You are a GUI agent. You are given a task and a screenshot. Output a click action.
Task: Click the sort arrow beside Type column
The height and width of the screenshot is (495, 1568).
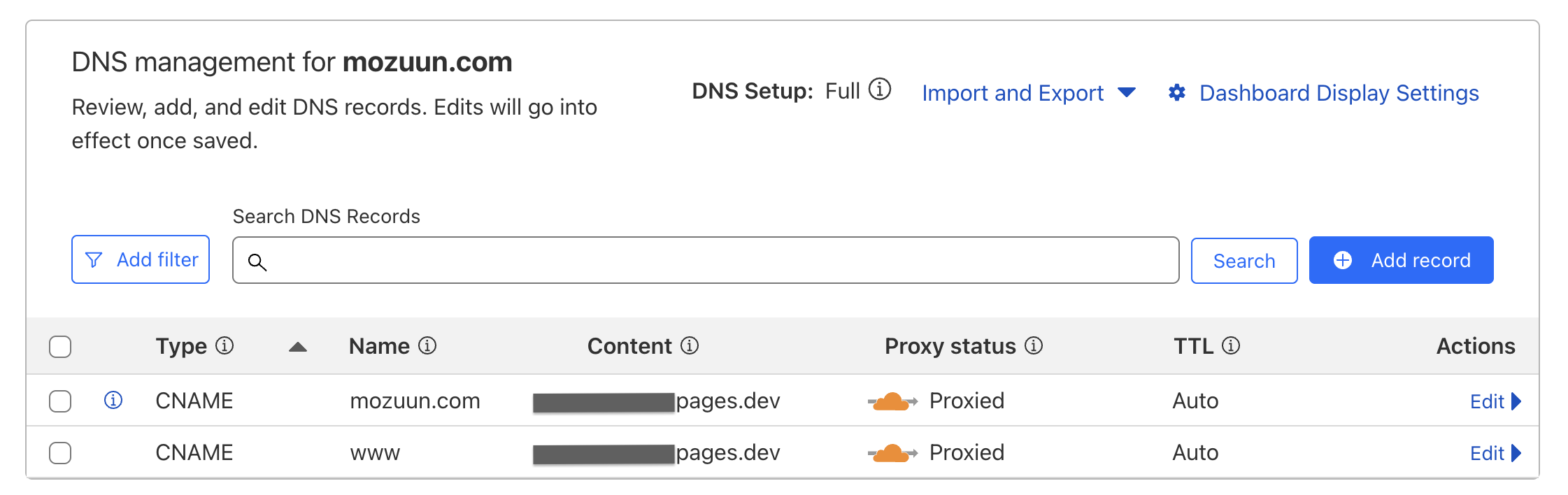click(x=298, y=347)
